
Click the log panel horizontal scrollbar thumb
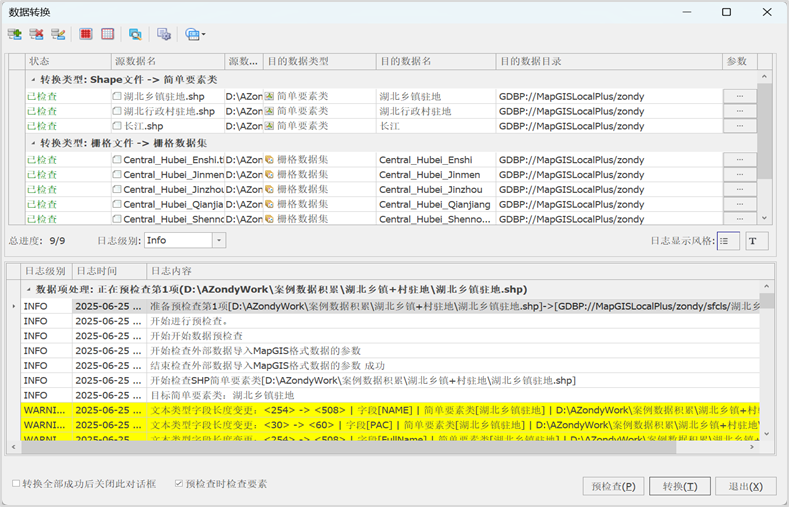(348, 447)
